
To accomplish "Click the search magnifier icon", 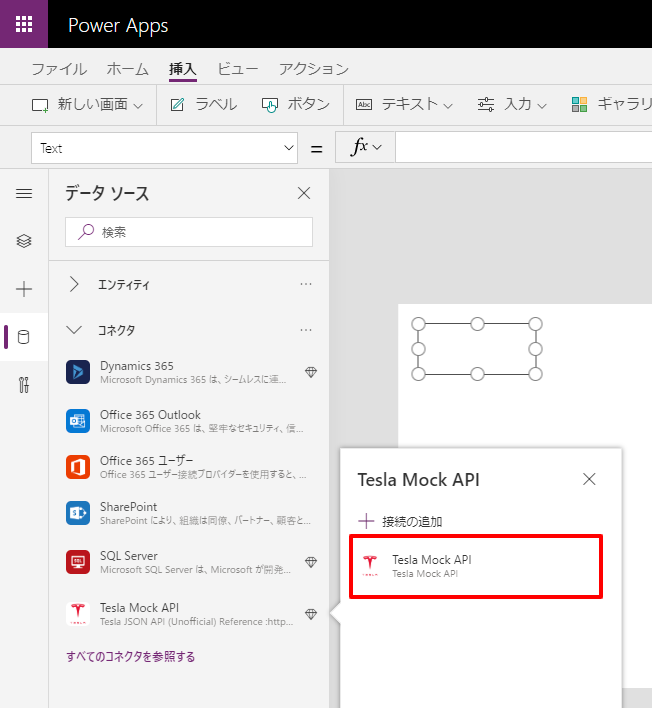I will (x=86, y=232).
